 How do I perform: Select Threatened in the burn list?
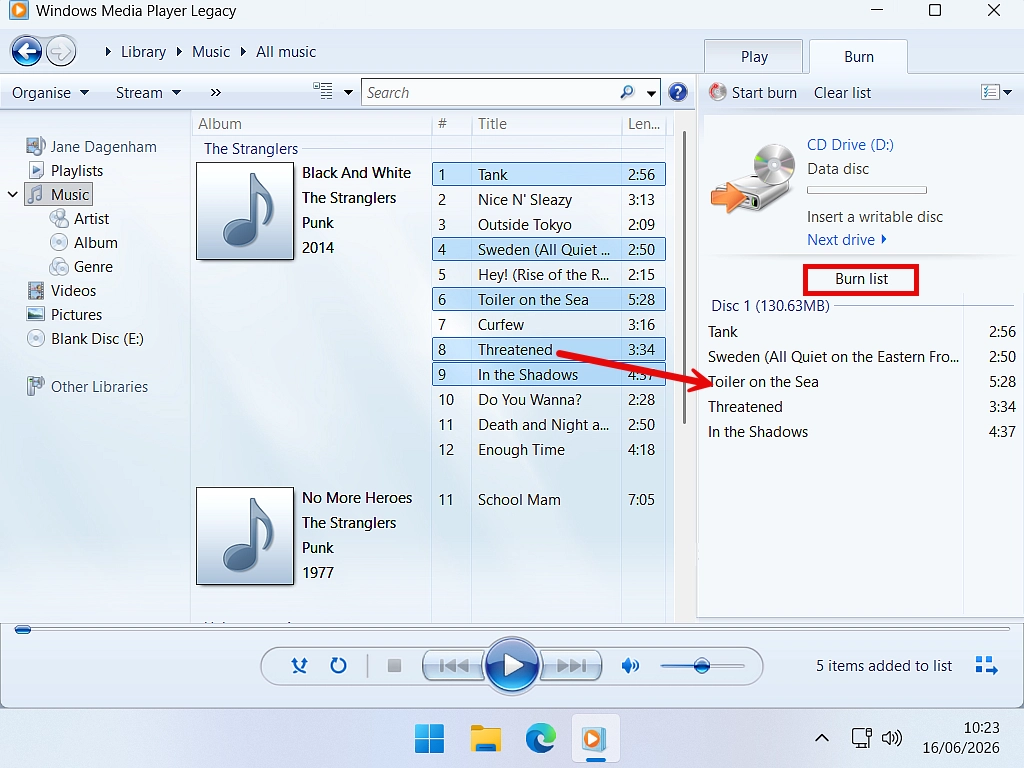click(x=861, y=407)
